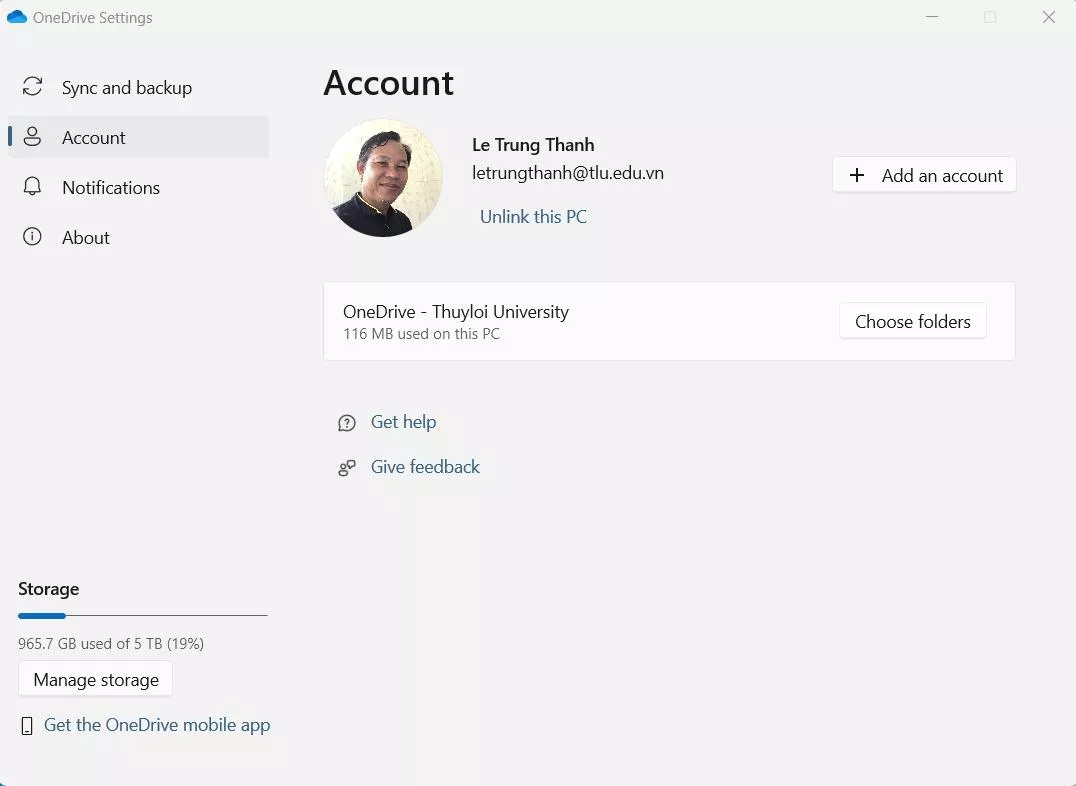Image resolution: width=1076 pixels, height=786 pixels.
Task: Open the Give feedback link
Action: 425,467
